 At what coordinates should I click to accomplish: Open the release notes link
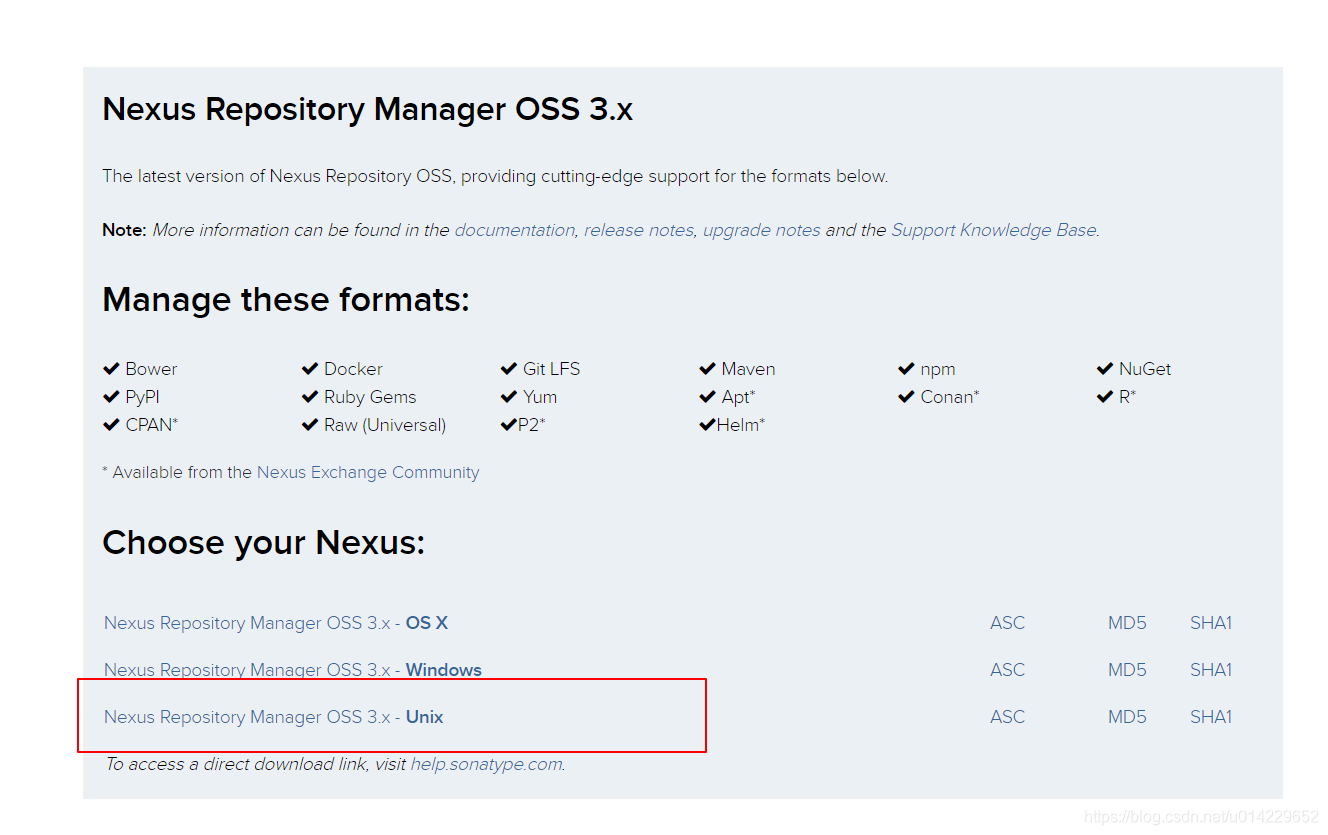(638, 230)
